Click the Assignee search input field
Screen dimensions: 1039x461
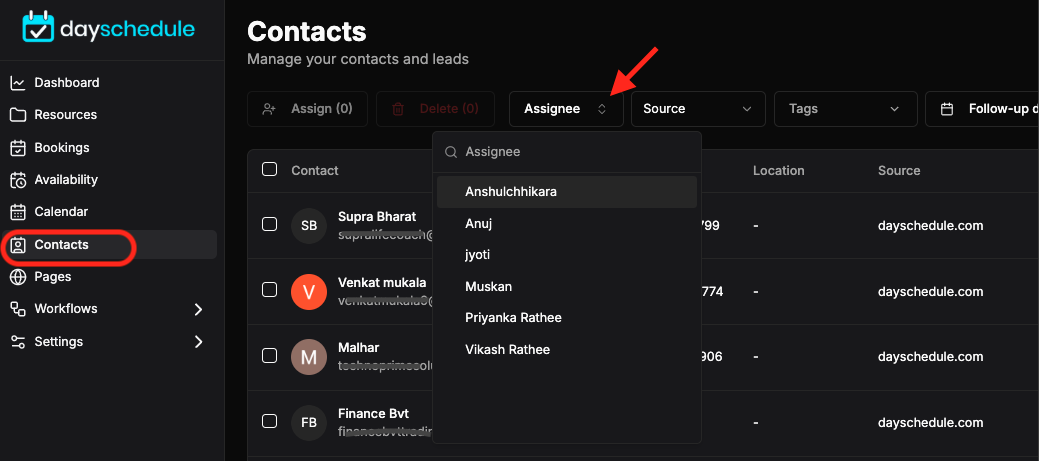pos(567,152)
